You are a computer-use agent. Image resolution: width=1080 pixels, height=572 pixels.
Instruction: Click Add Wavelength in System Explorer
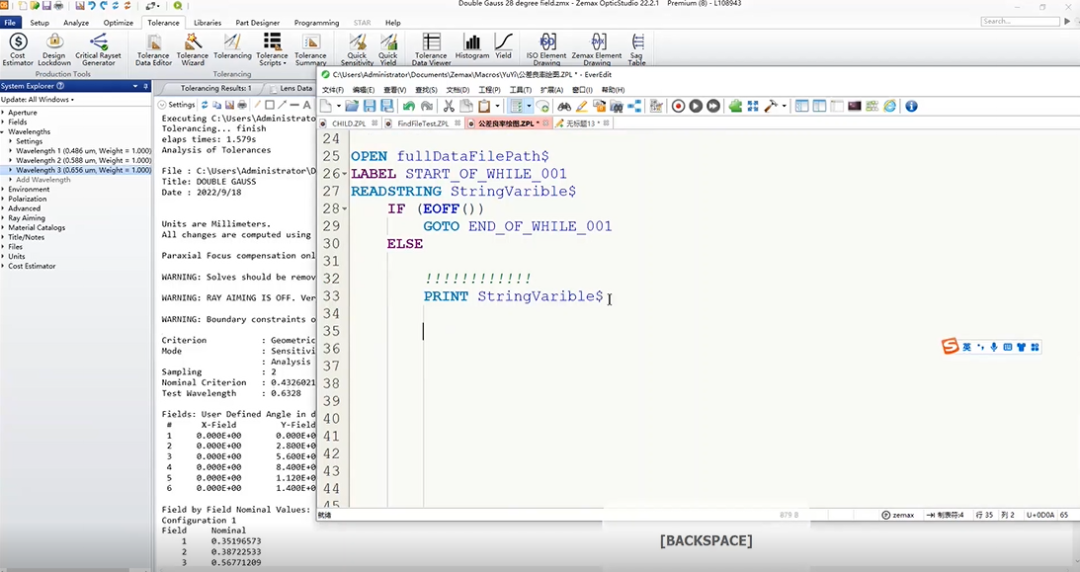click(x=43, y=179)
